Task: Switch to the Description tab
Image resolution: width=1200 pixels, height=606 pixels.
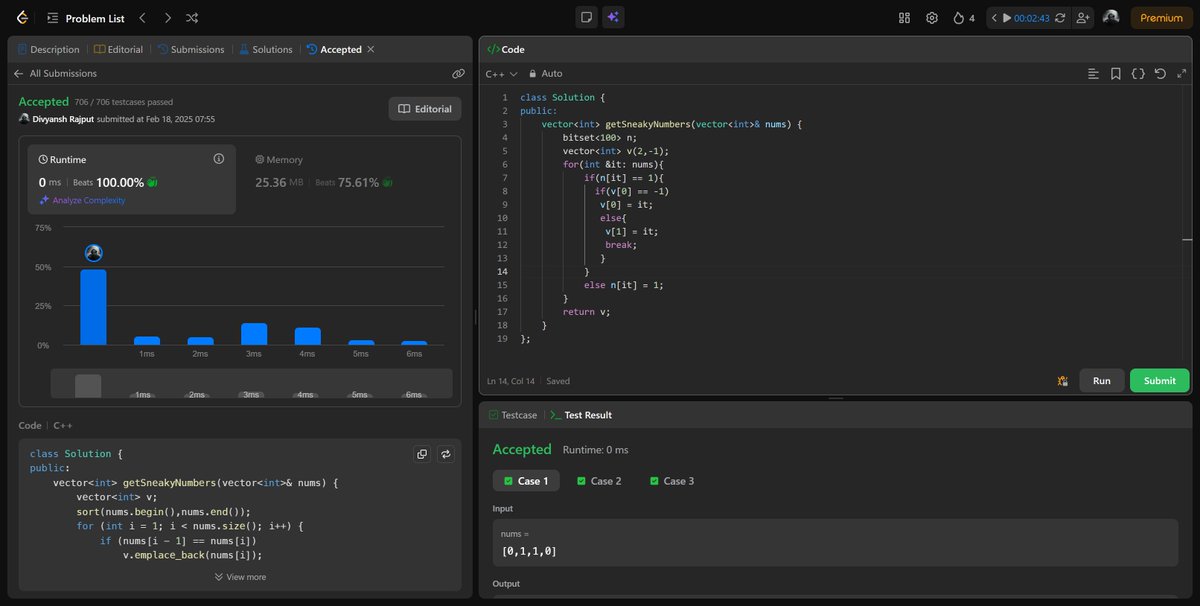Action: click(x=48, y=49)
